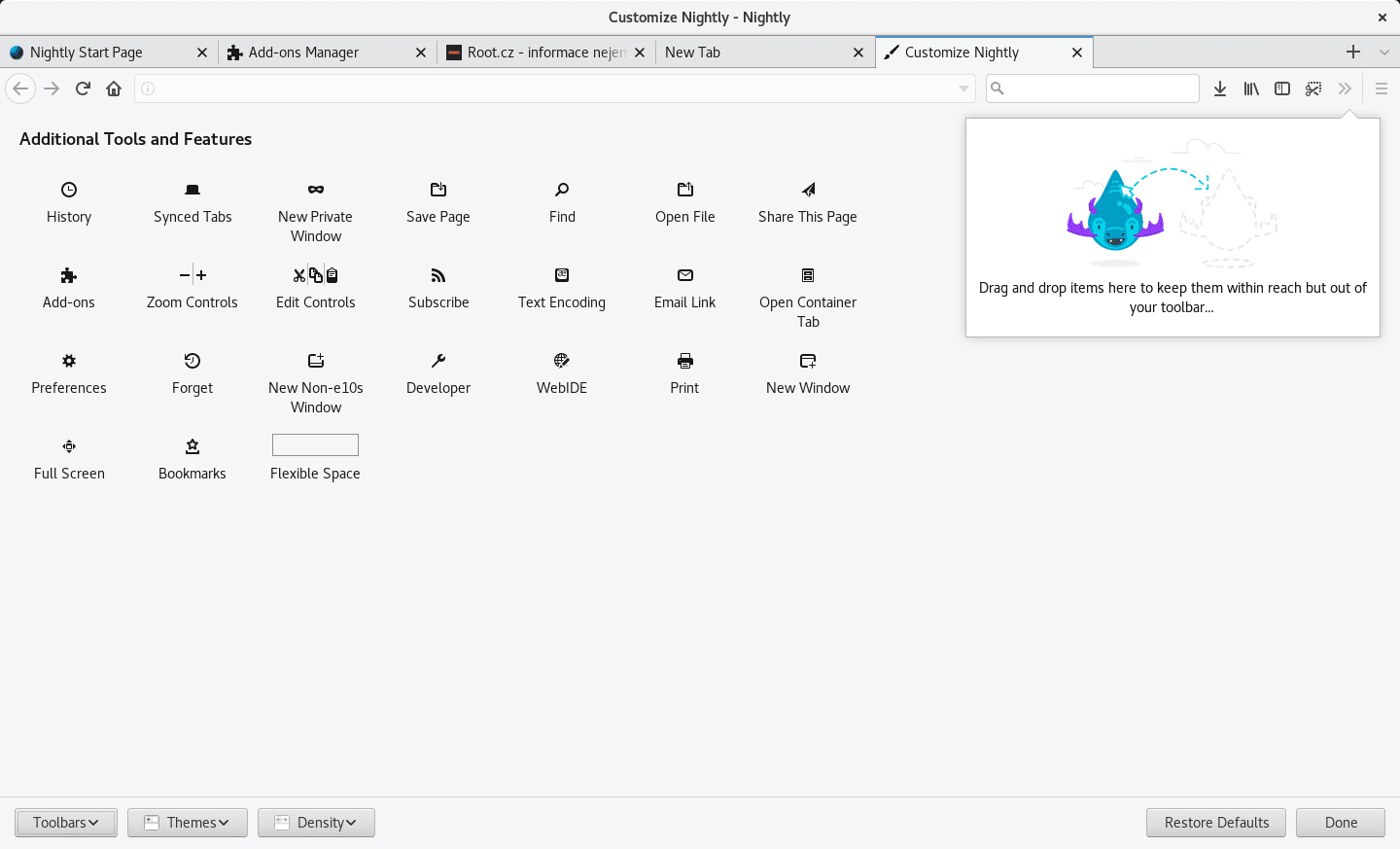Click the Restore Defaults button
This screenshot has width=1400, height=849.
pyautogui.click(x=1215, y=822)
